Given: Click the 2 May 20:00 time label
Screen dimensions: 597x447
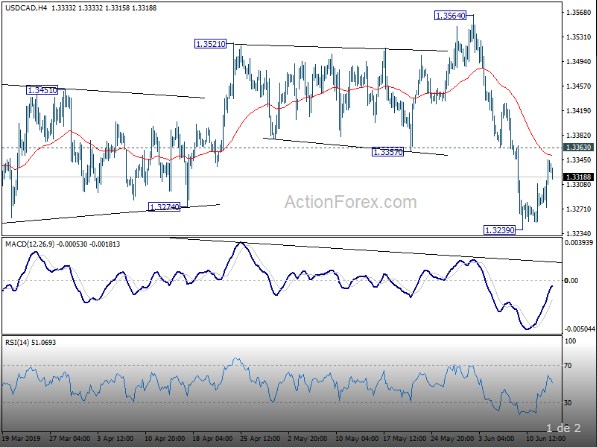Looking at the screenshot, I should (x=307, y=438).
